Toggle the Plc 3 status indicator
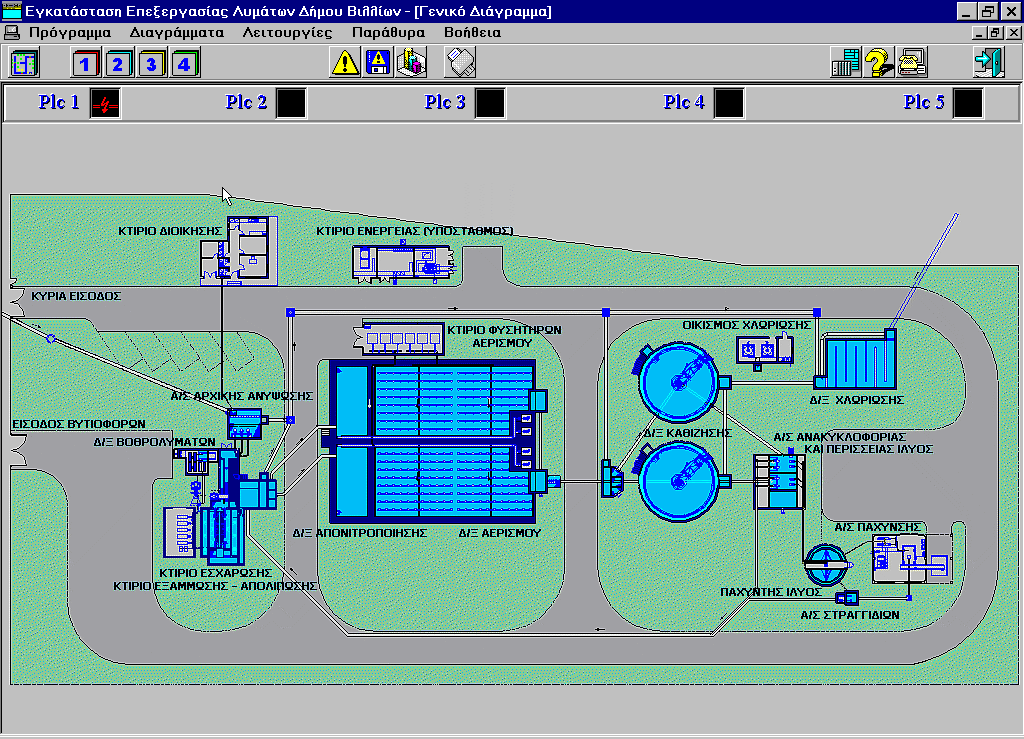 (x=489, y=103)
